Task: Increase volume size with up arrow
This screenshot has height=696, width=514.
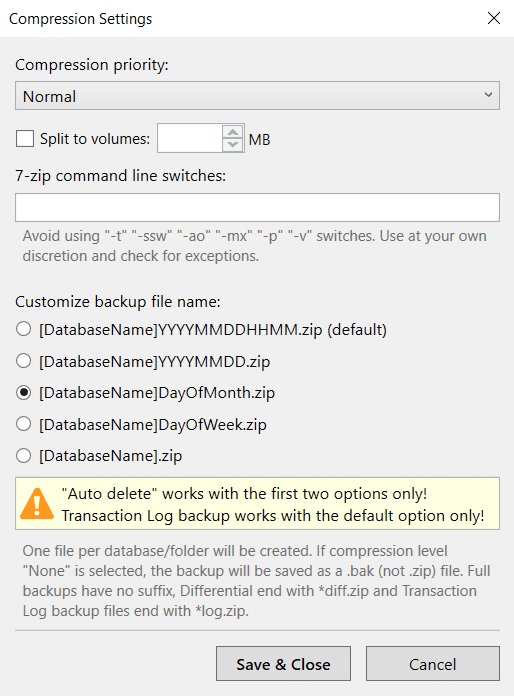Action: (x=233, y=132)
